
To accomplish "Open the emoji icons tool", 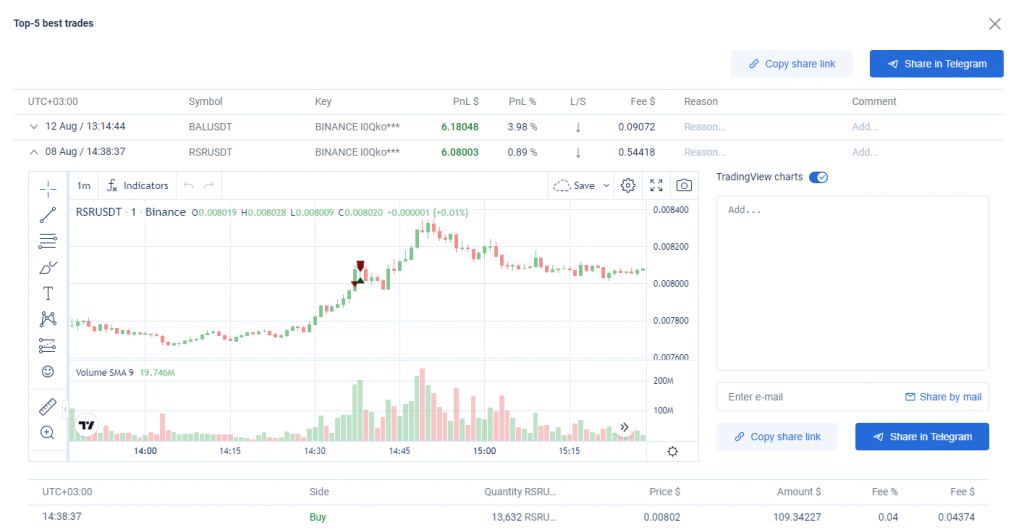I will 47,372.
